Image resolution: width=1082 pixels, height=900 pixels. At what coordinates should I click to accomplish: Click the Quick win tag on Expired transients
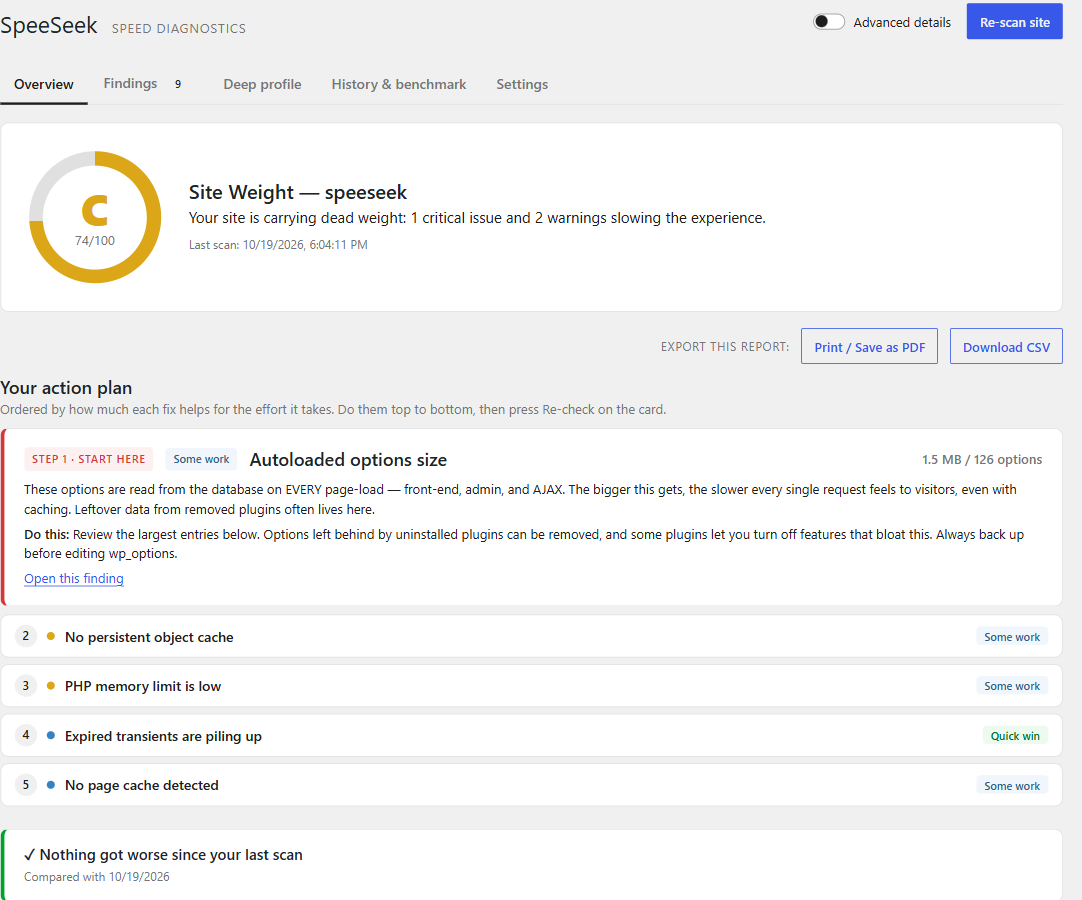(1015, 736)
